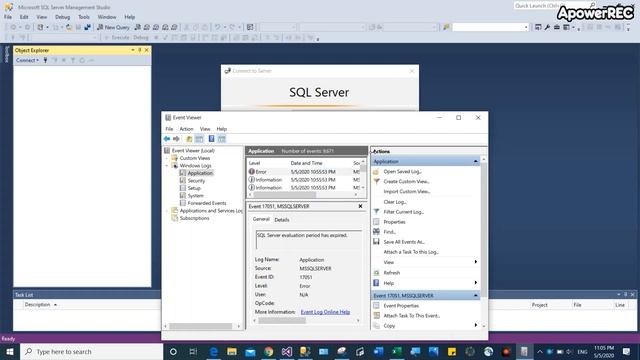Go forward in Event Viewer toolbar

(176, 139)
